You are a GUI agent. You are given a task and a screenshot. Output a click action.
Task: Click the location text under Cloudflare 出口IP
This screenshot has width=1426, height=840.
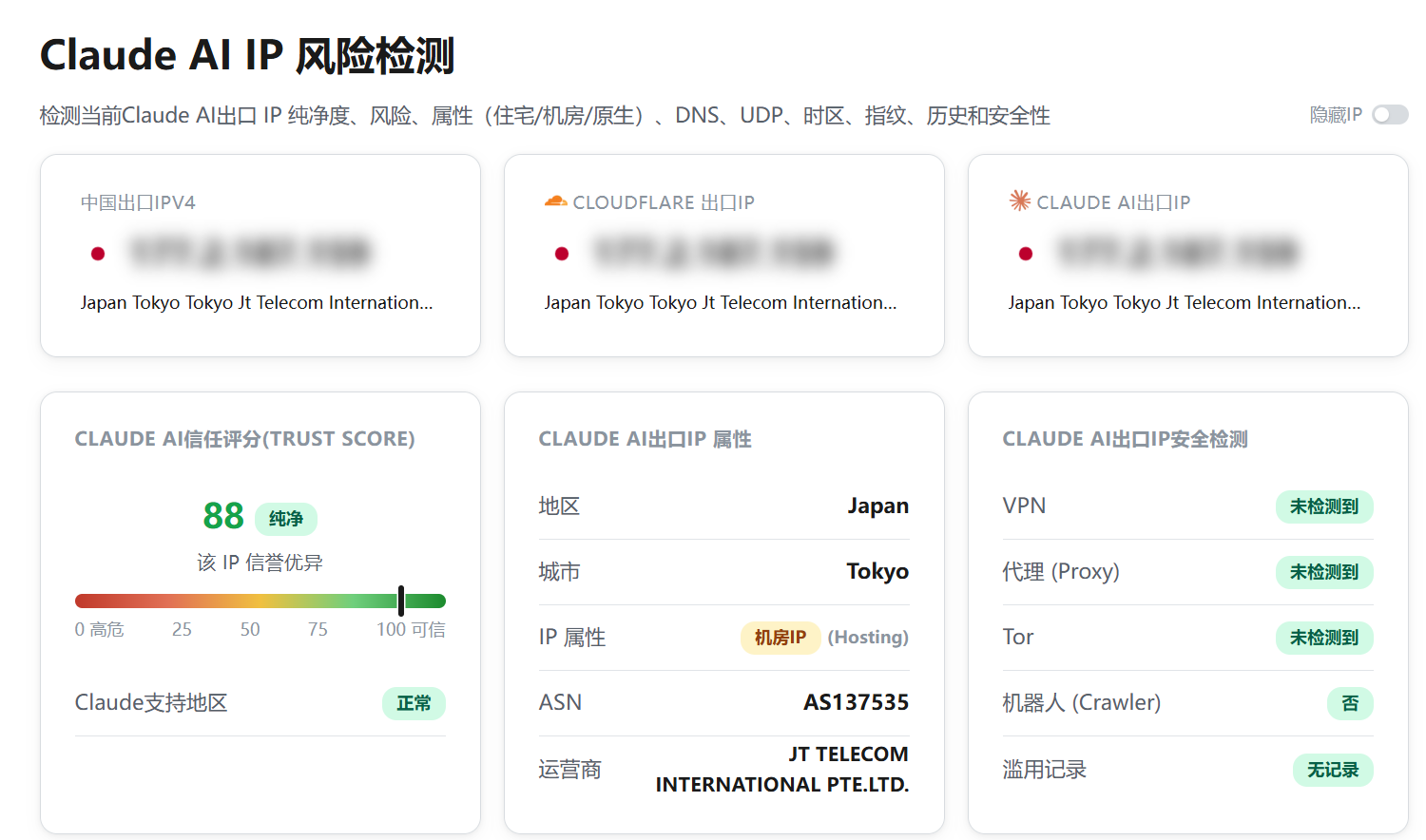(x=721, y=302)
